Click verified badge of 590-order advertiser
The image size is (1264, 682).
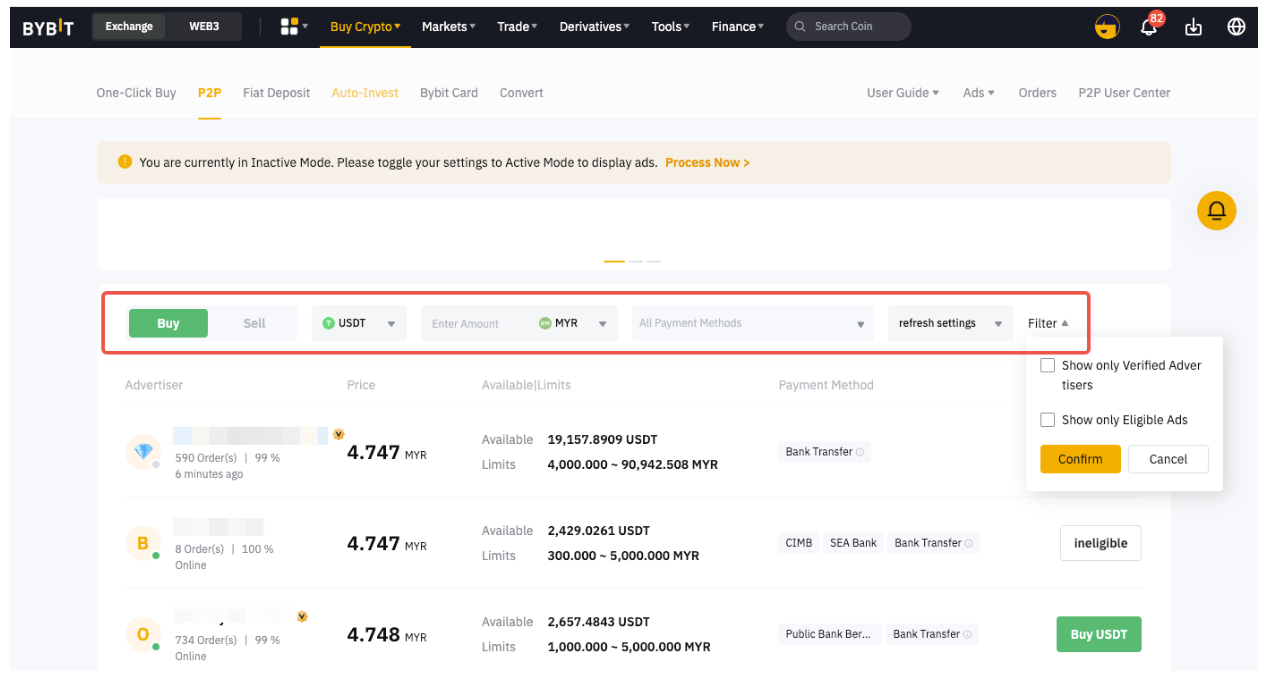click(x=339, y=434)
